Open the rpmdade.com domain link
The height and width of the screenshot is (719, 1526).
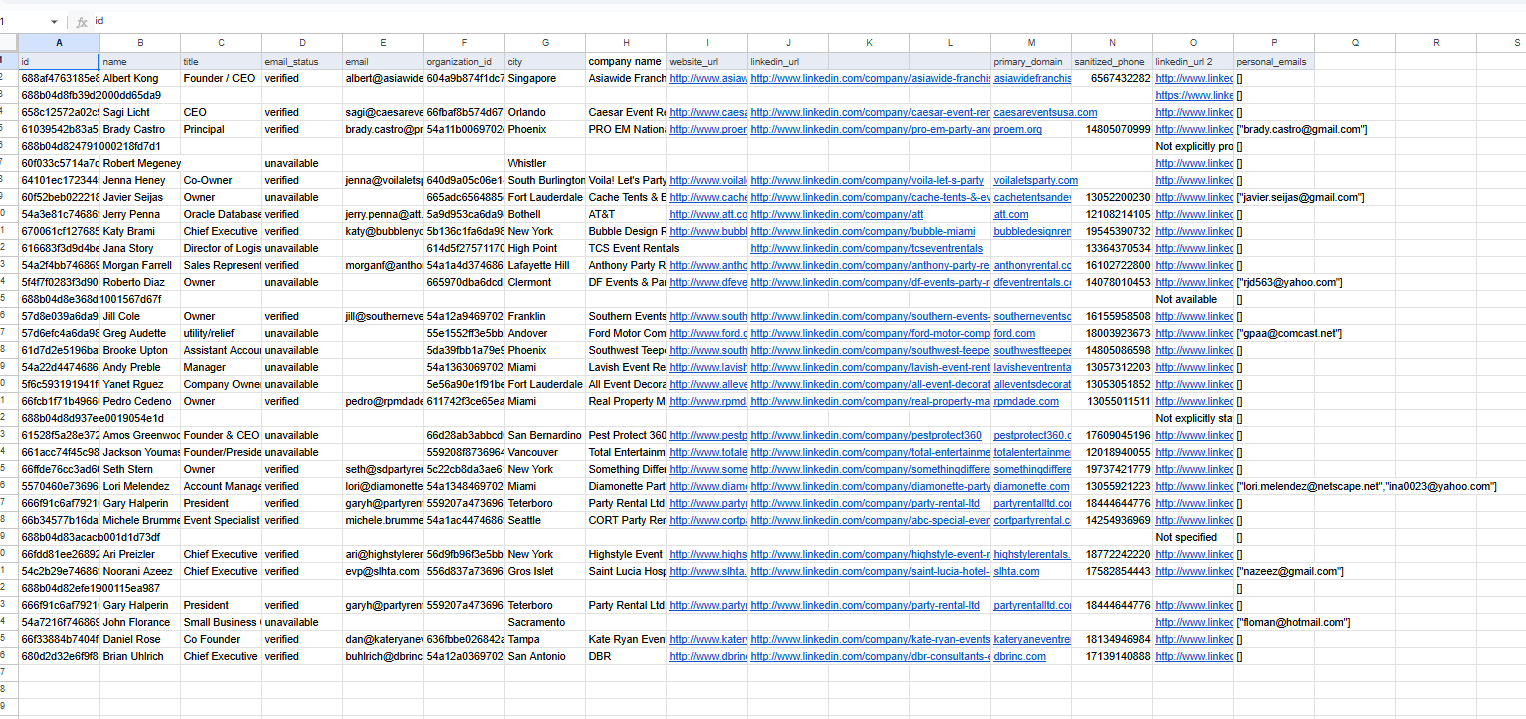click(x=1025, y=401)
